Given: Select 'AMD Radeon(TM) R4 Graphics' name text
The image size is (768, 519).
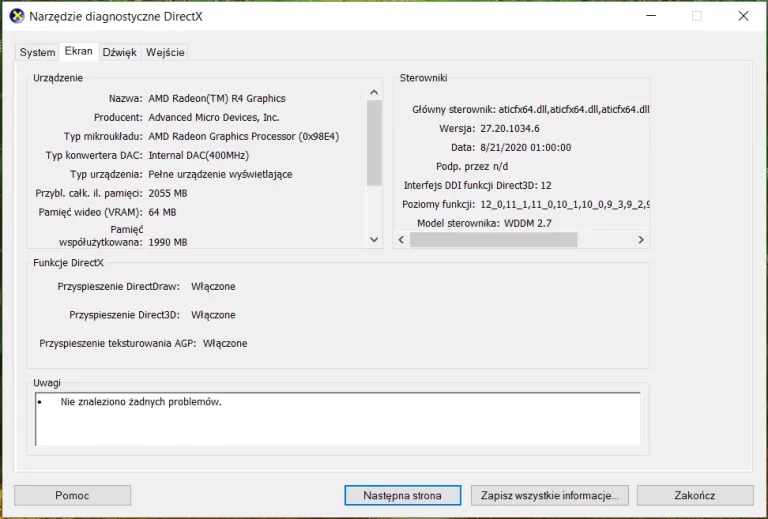Looking at the screenshot, I should point(217,98).
